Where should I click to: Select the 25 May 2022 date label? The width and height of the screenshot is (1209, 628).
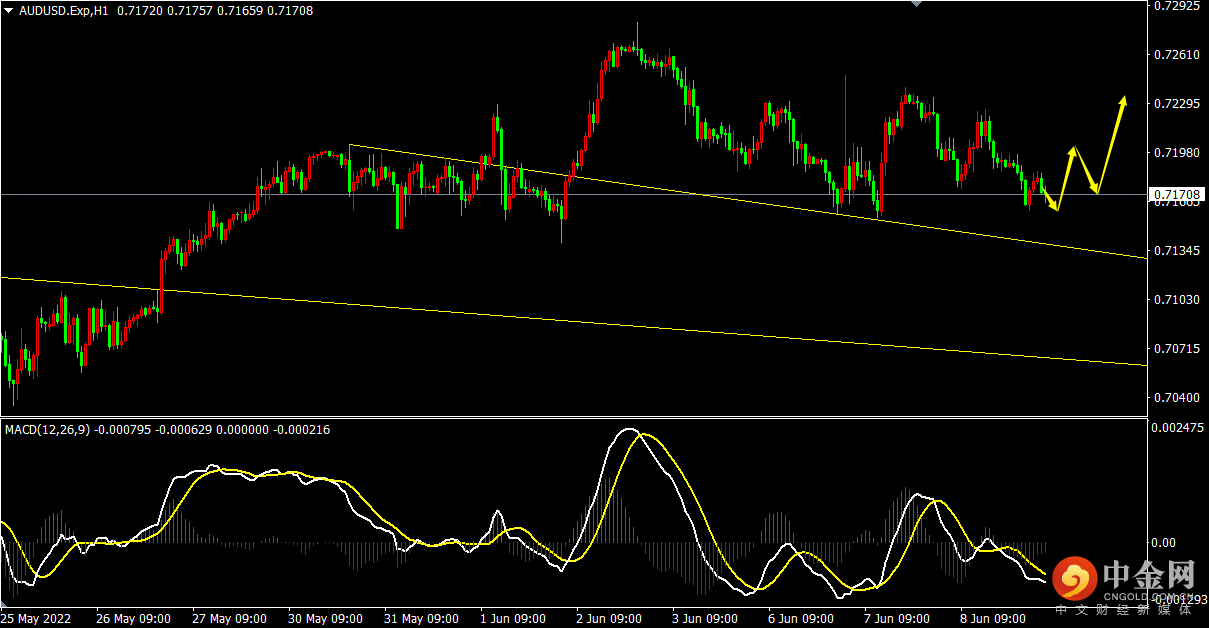point(35,618)
